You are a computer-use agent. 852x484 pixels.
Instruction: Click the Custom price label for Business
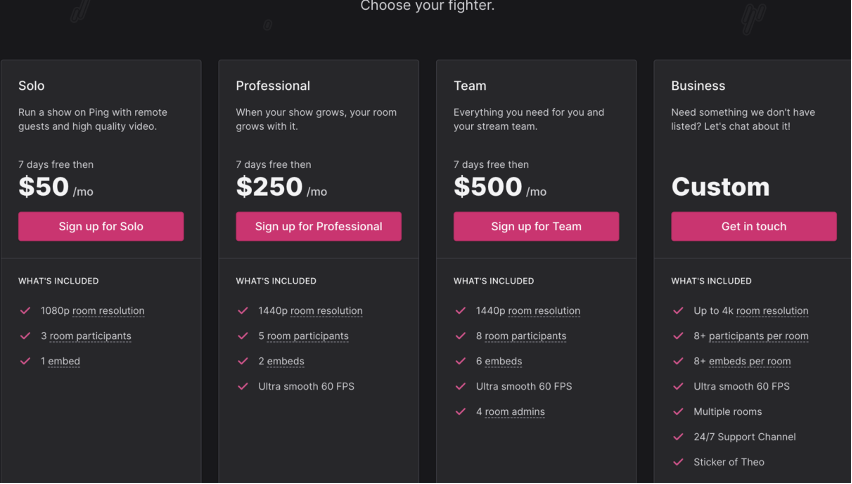[720, 187]
